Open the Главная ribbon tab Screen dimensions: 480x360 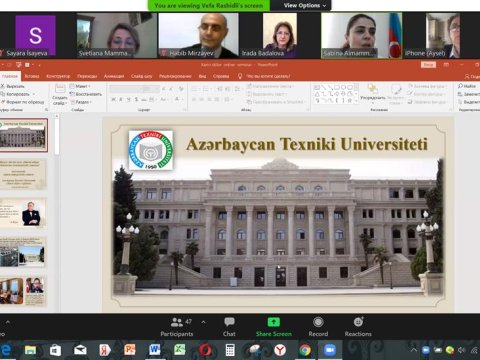(10, 76)
